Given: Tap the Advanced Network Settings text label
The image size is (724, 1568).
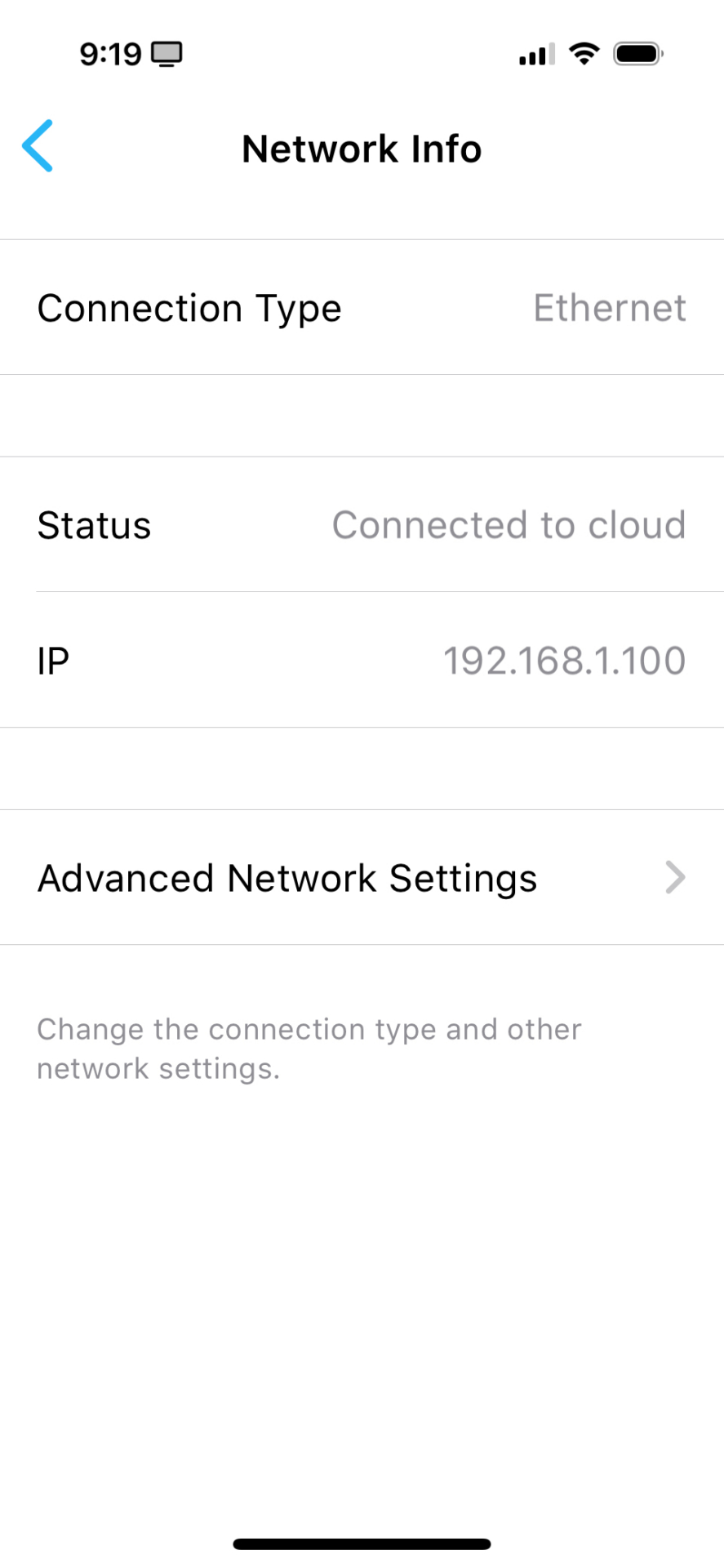Looking at the screenshot, I should [x=287, y=879].
